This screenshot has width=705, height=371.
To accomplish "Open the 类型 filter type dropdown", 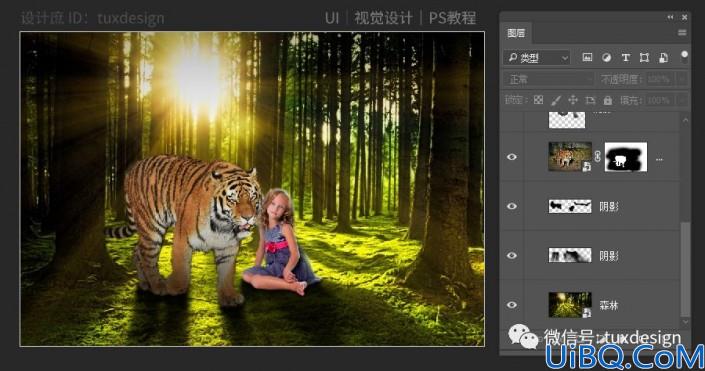I will (x=536, y=58).
